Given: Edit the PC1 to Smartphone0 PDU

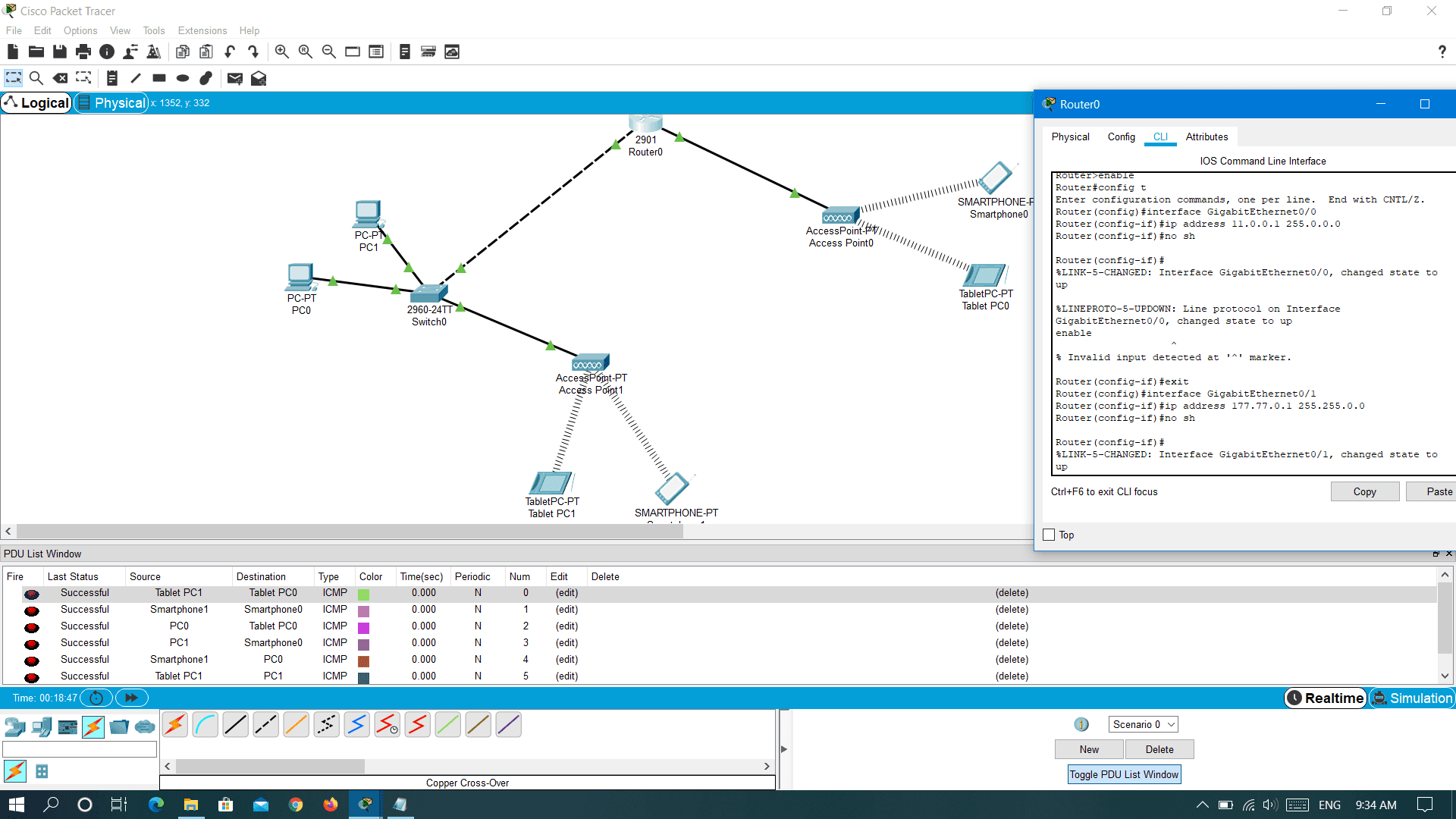Looking at the screenshot, I should click(x=566, y=642).
